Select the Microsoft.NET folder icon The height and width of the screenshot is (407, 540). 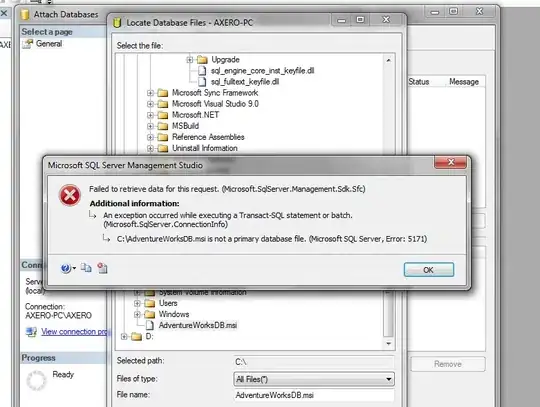pos(163,115)
